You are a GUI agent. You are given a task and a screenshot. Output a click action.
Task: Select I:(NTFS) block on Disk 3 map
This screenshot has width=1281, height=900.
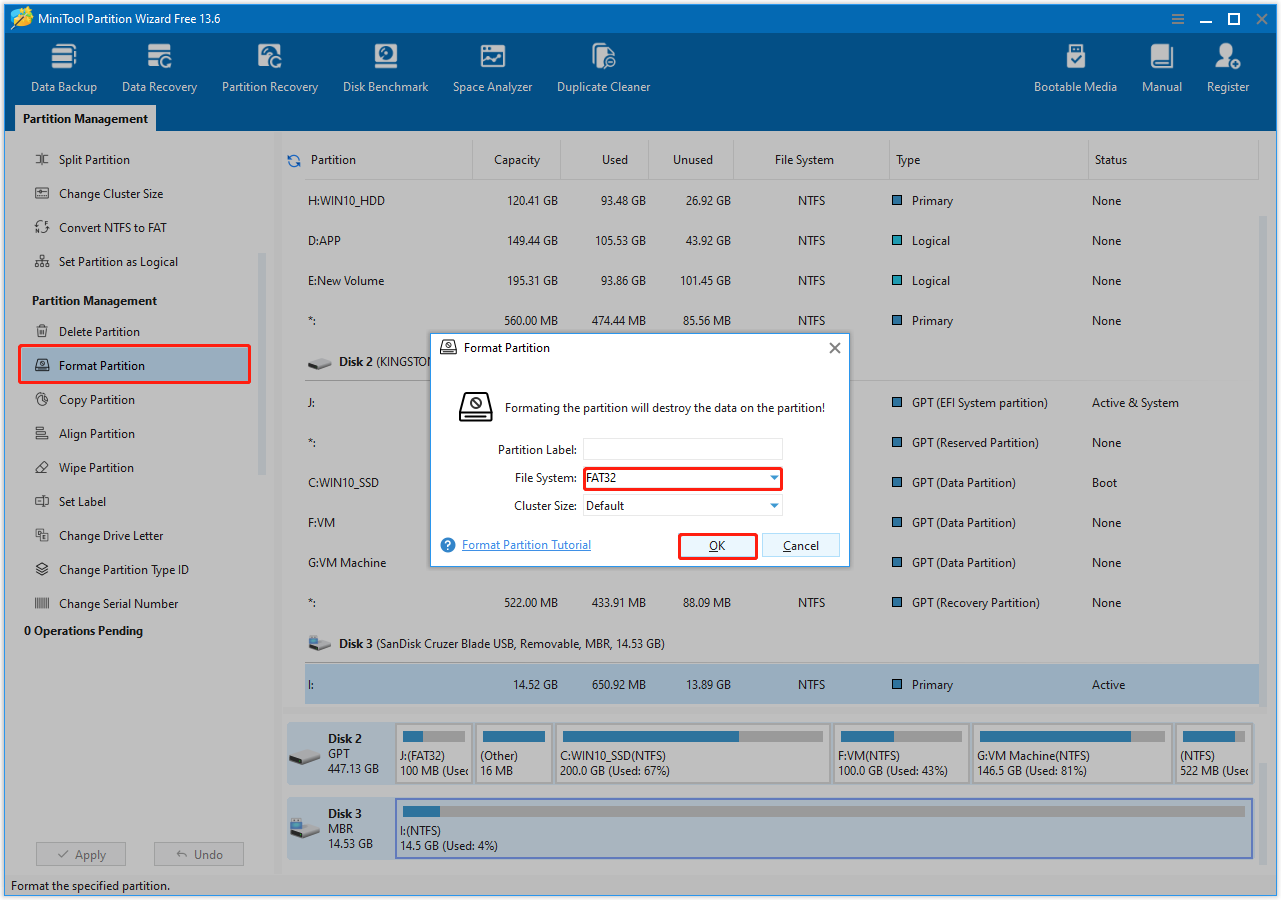pyautogui.click(x=824, y=828)
